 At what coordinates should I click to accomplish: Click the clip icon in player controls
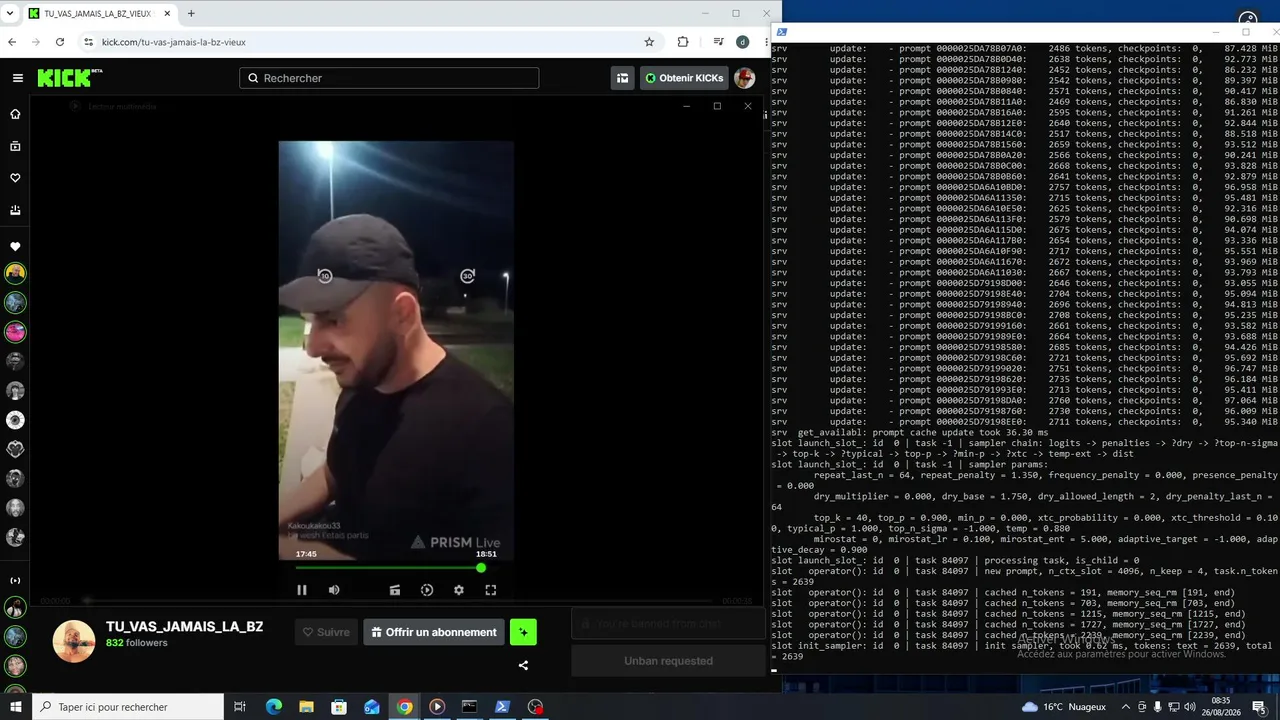click(x=395, y=590)
